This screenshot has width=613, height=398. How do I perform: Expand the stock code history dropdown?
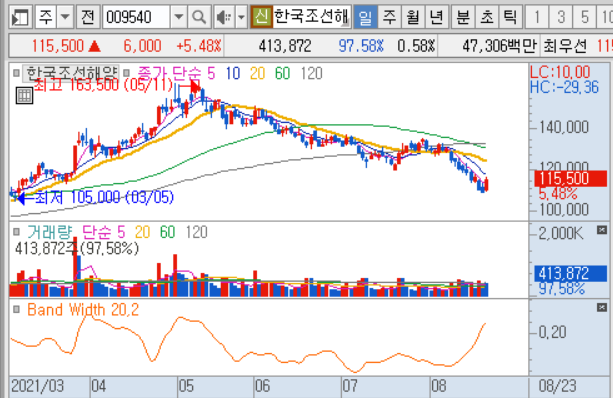178,17
